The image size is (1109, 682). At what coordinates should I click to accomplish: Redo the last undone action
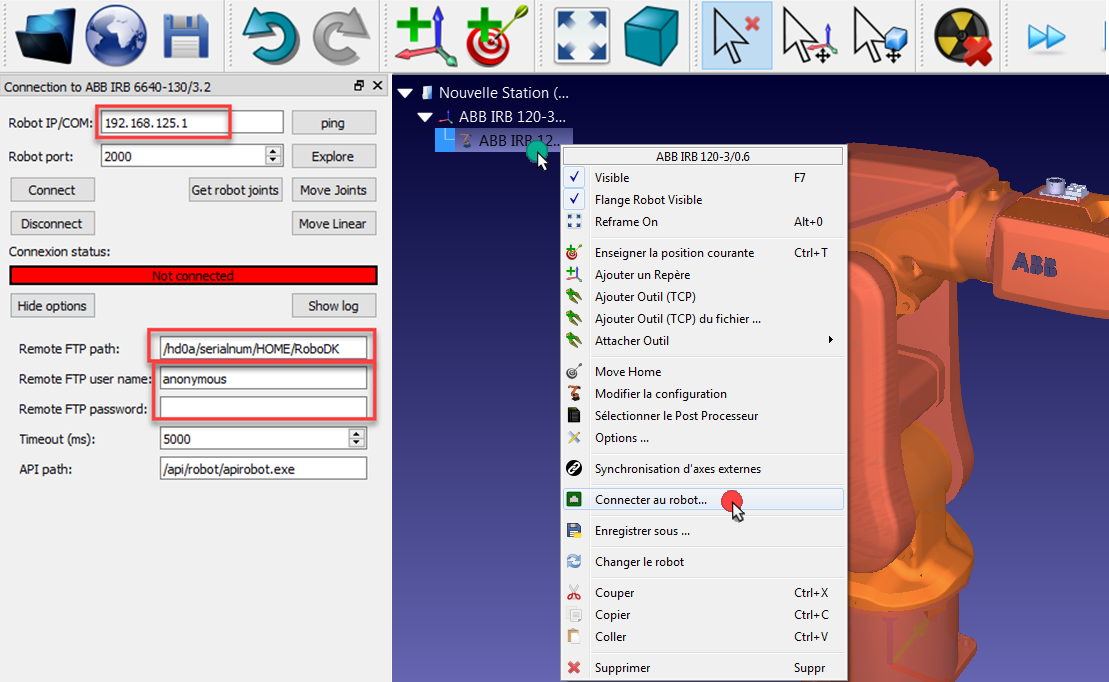point(341,36)
